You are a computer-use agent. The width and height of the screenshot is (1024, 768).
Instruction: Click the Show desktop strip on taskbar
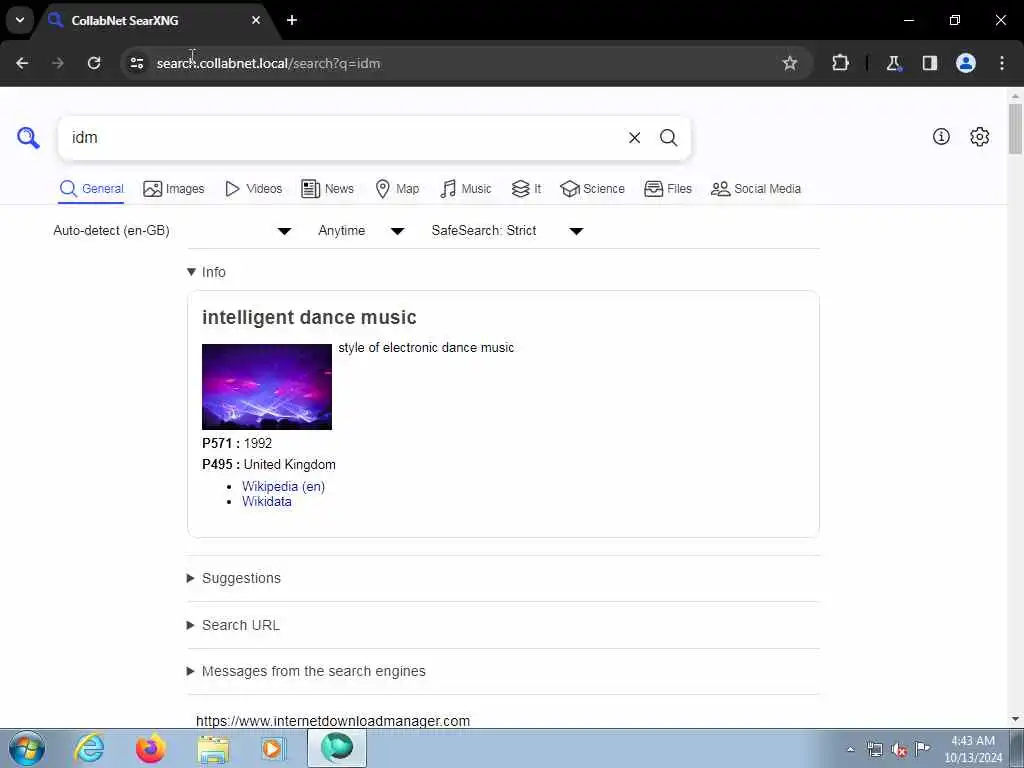pos(1017,748)
